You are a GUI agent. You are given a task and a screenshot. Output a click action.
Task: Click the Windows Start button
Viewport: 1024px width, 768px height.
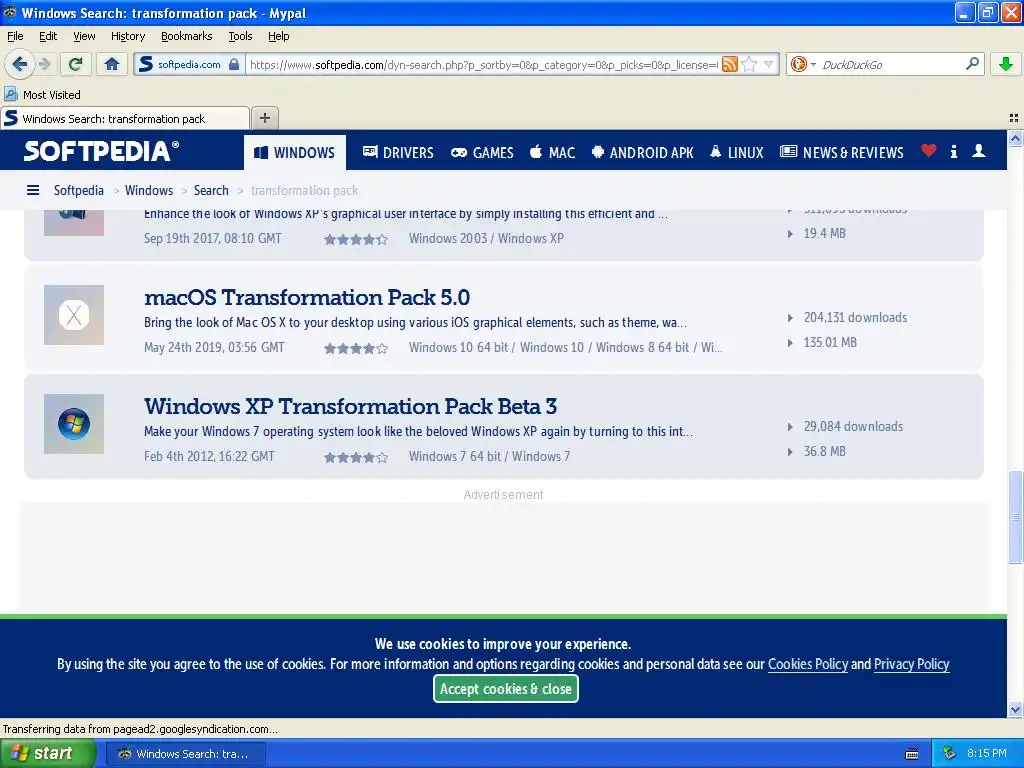click(x=48, y=754)
